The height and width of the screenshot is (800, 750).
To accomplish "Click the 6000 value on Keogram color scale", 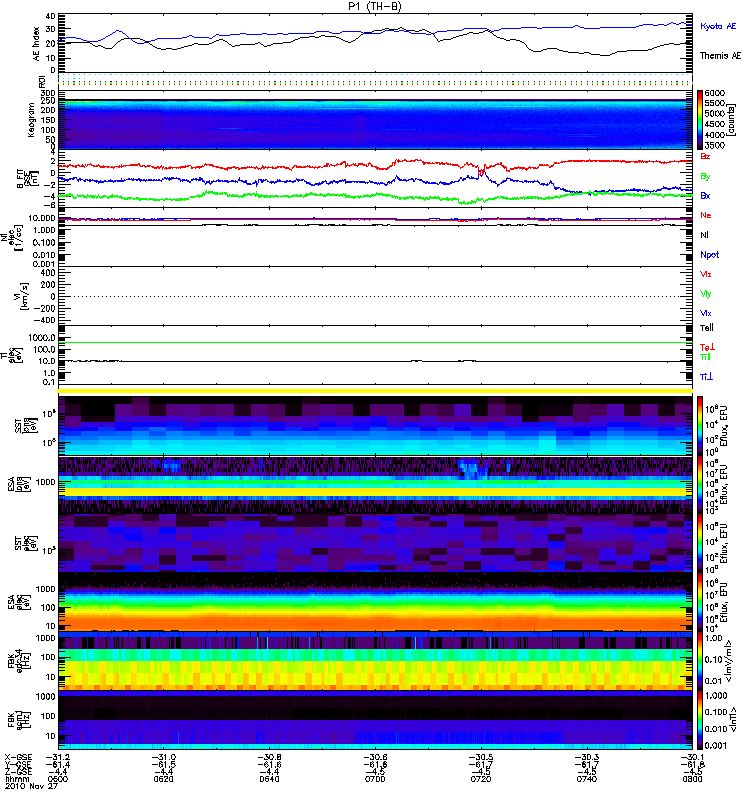I will (714, 93).
